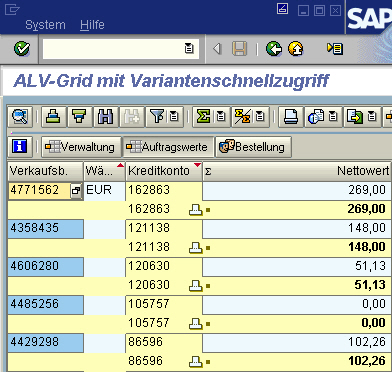This screenshot has height=372, width=392.
Task: Click the green Back arrow icon
Action: coord(274,49)
